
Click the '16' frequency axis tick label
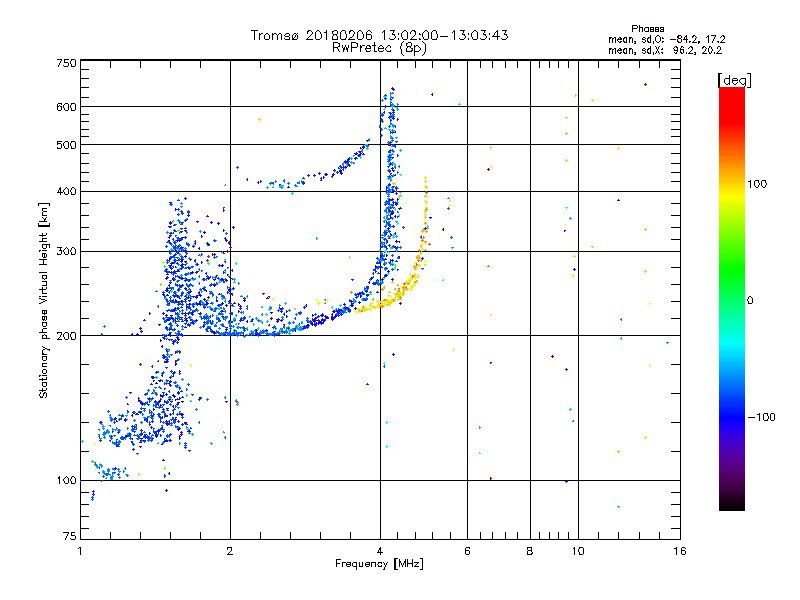[x=680, y=551]
